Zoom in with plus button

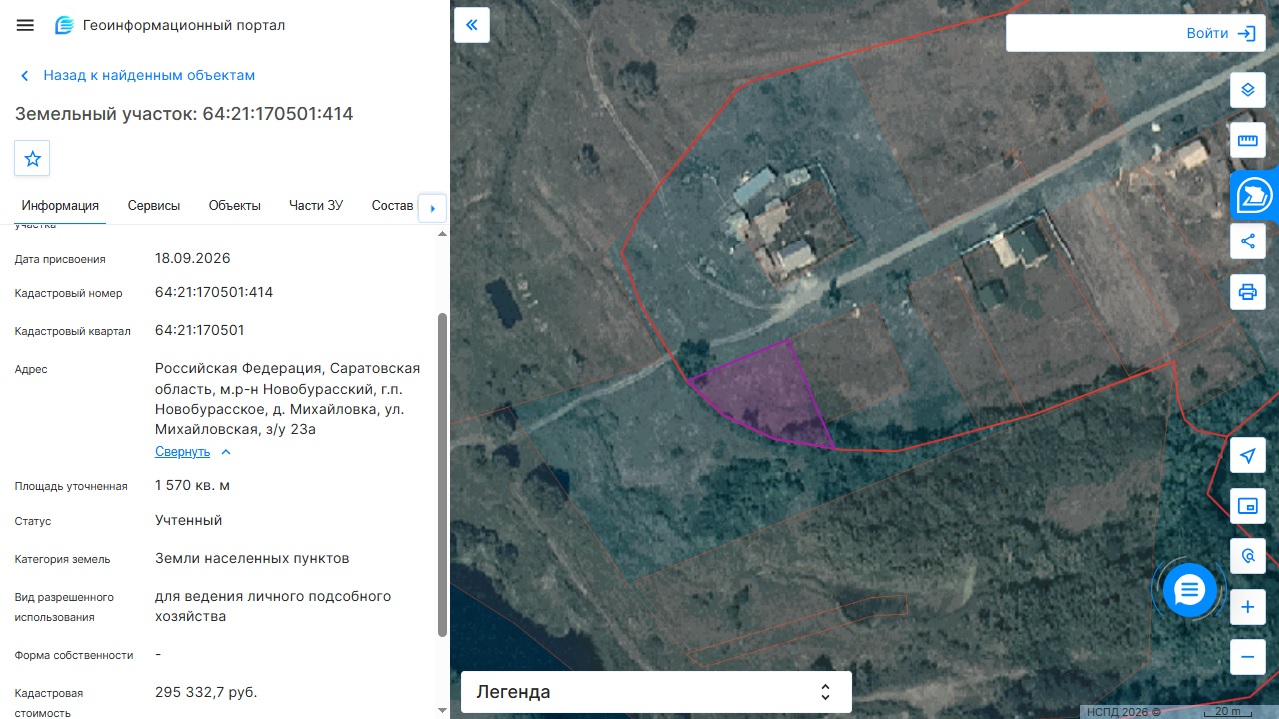tap(1247, 607)
